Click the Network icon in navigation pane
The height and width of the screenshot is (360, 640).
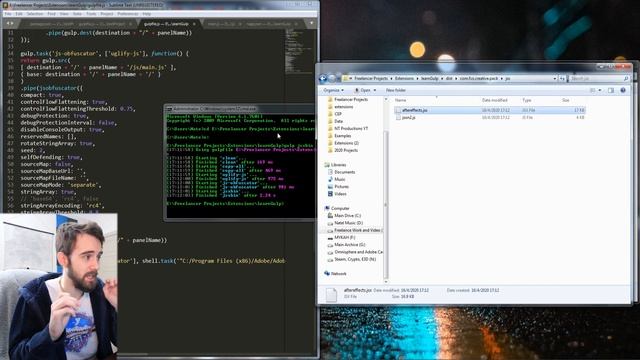pyautogui.click(x=327, y=273)
